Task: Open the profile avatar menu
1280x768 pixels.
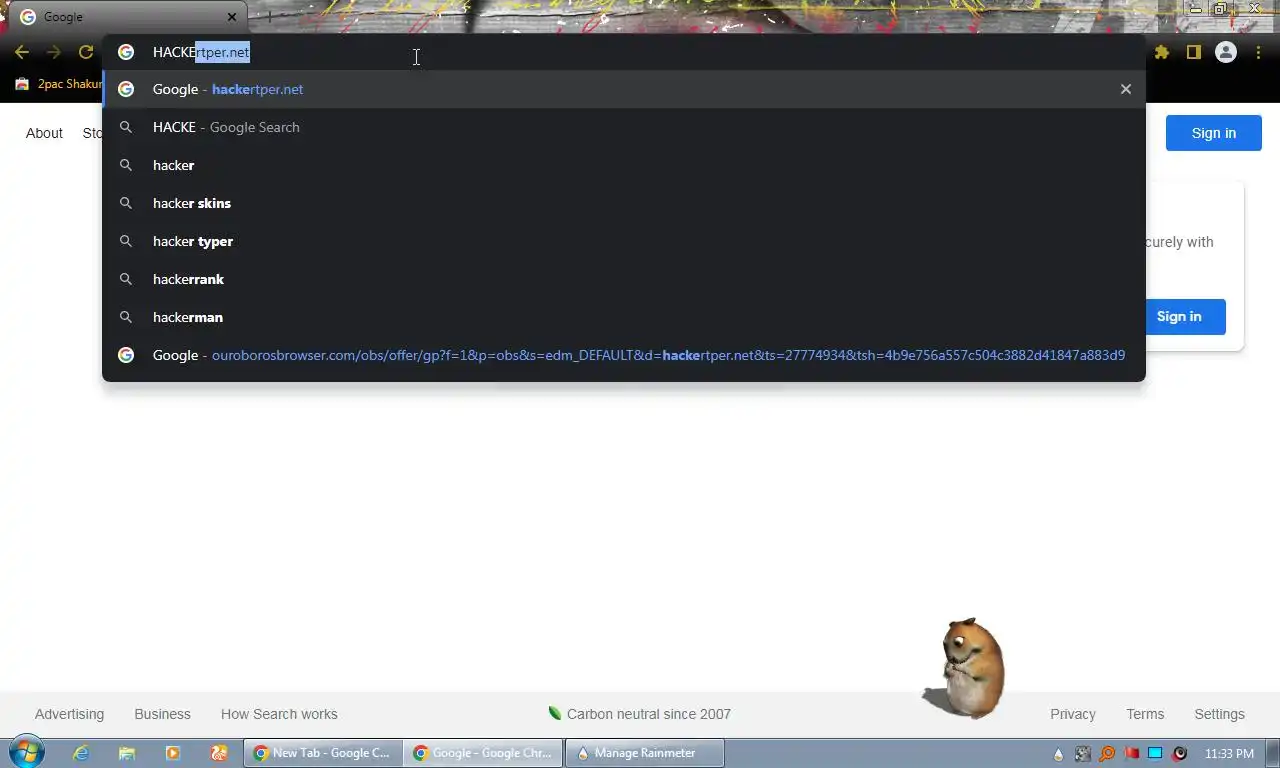Action: pyautogui.click(x=1226, y=52)
